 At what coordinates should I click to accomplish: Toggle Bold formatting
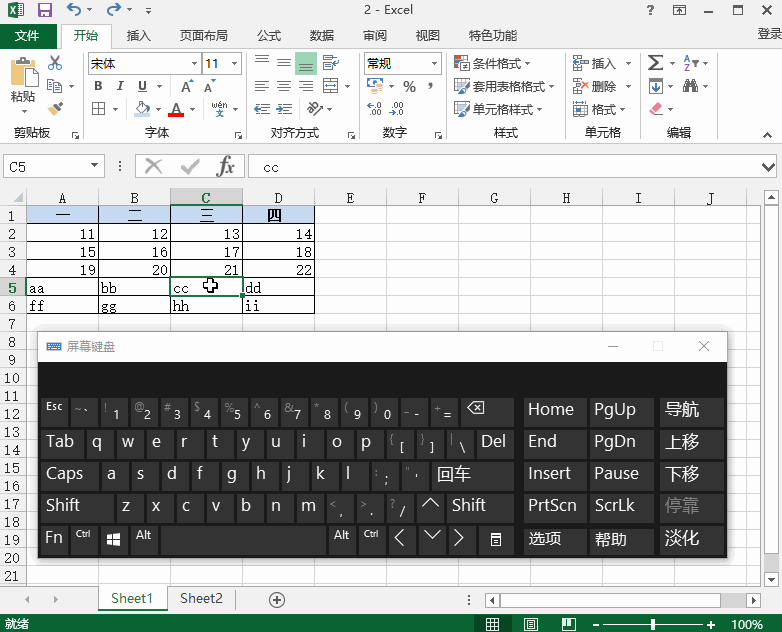pyautogui.click(x=98, y=86)
